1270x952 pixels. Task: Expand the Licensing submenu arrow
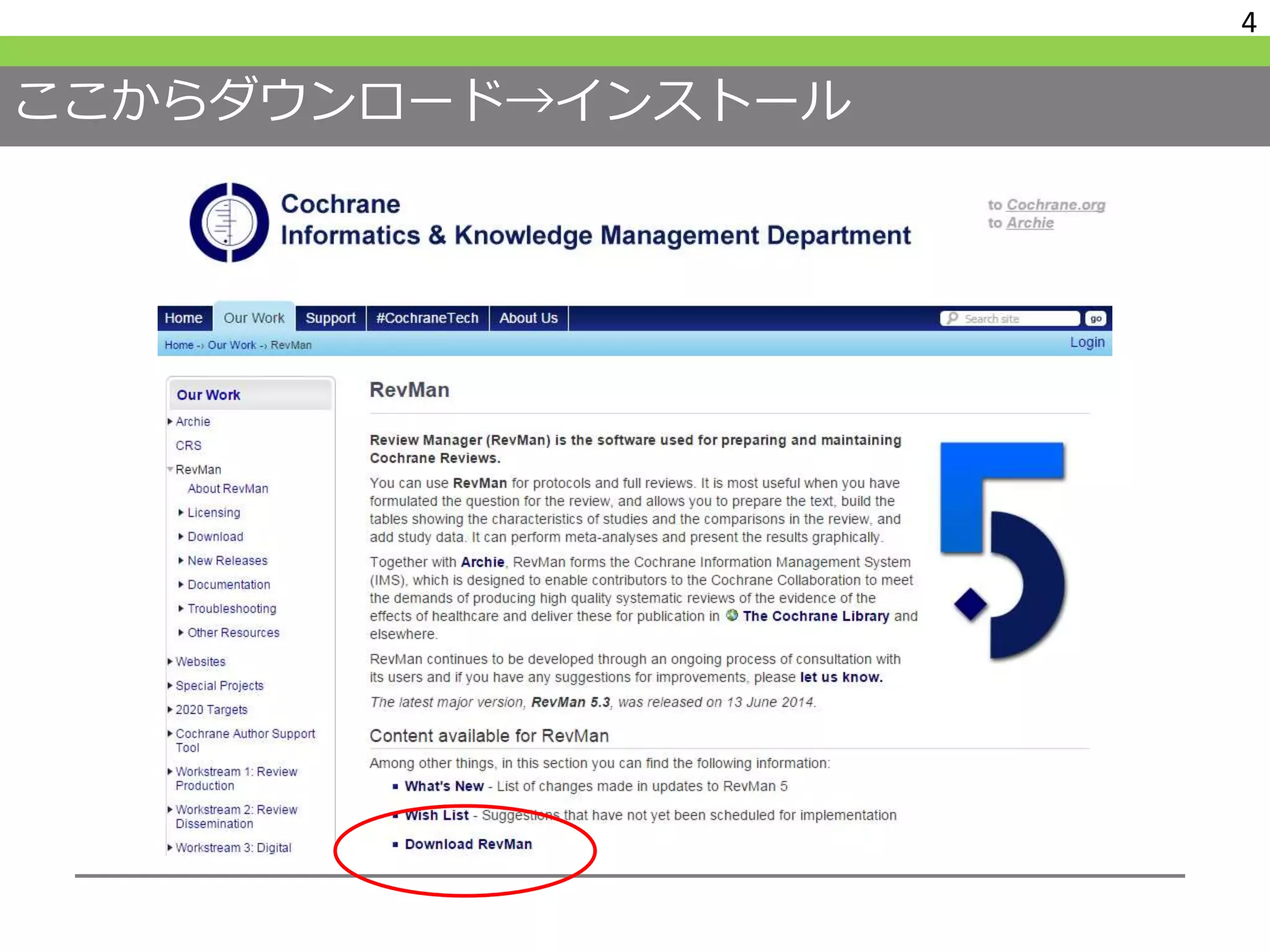[x=180, y=513]
